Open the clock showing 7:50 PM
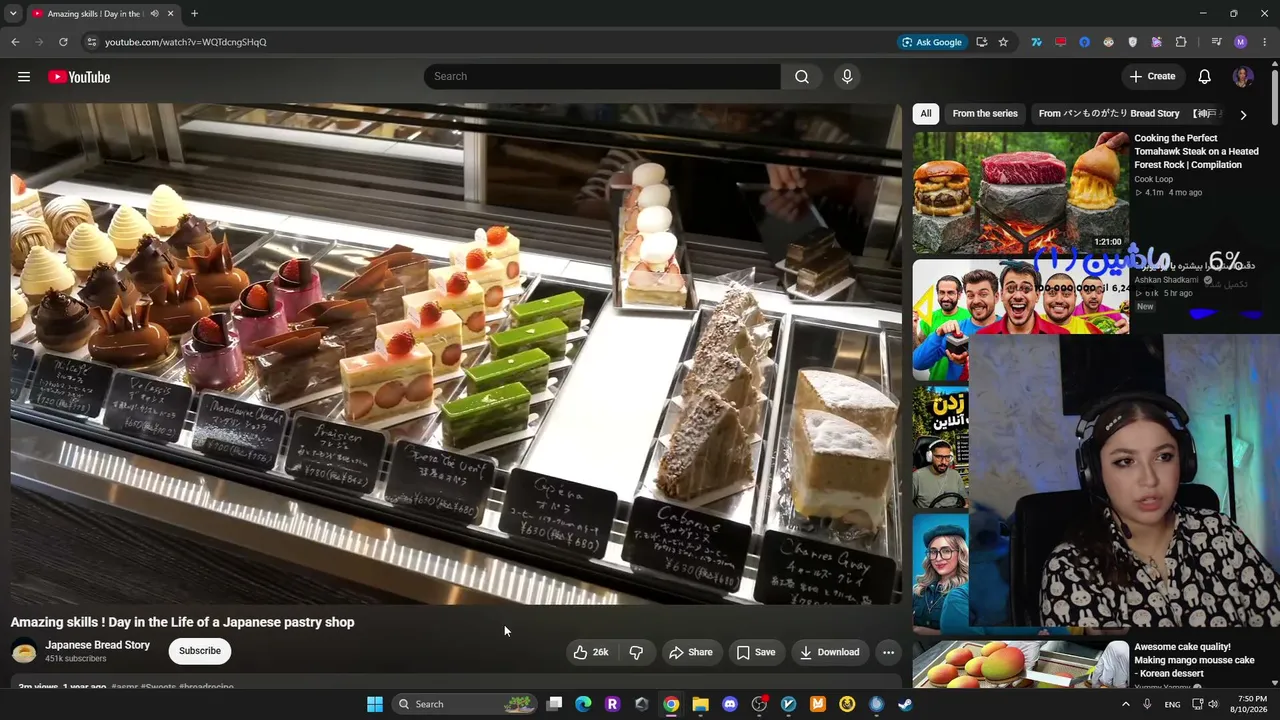 1251,704
